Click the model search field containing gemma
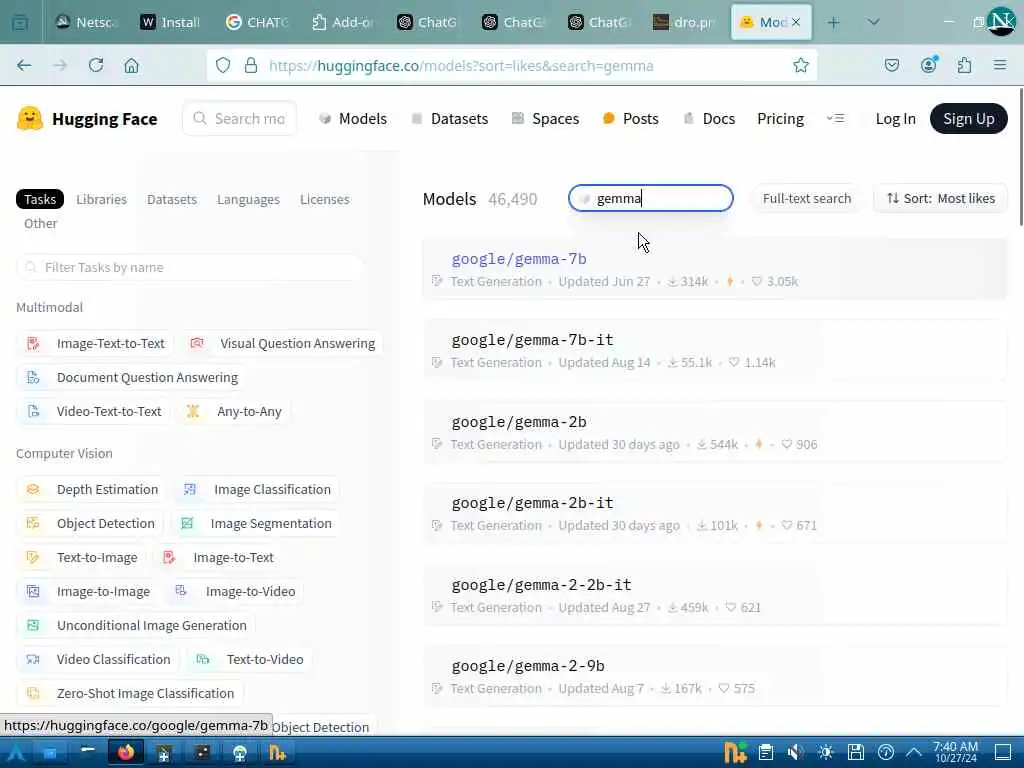1024x768 pixels. 650,199
